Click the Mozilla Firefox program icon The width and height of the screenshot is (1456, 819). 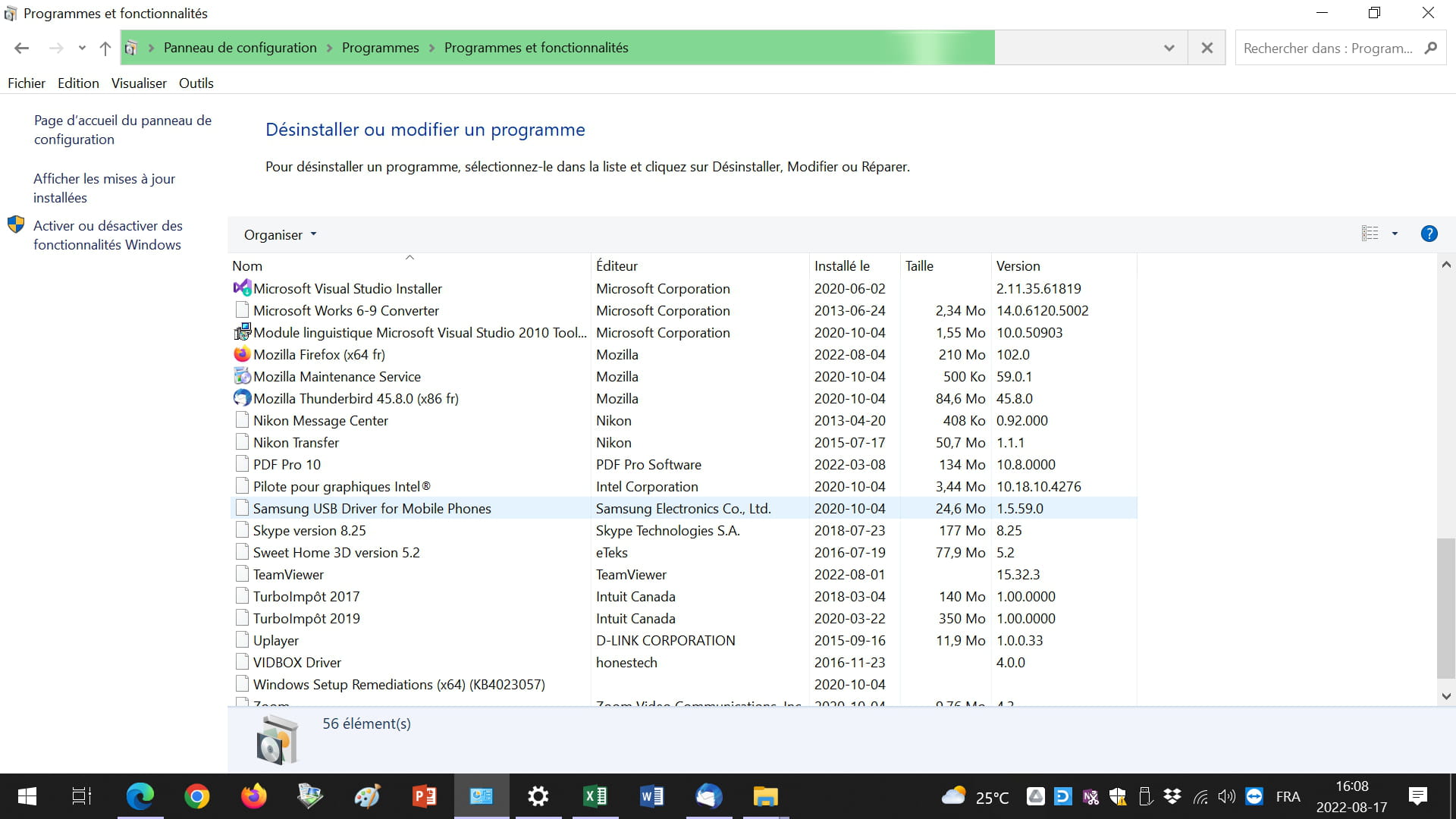[242, 354]
